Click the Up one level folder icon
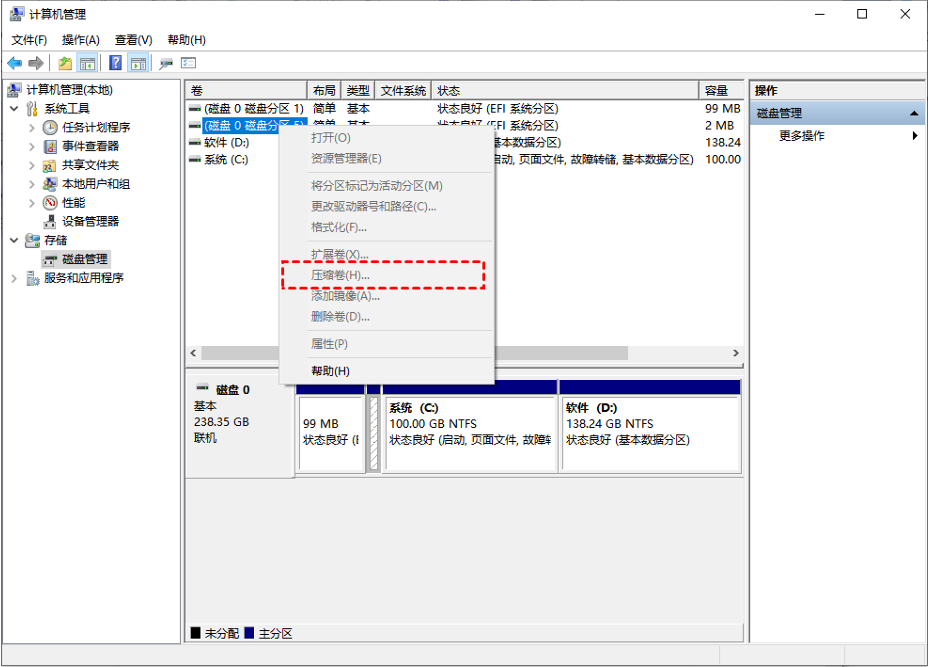 click(65, 63)
